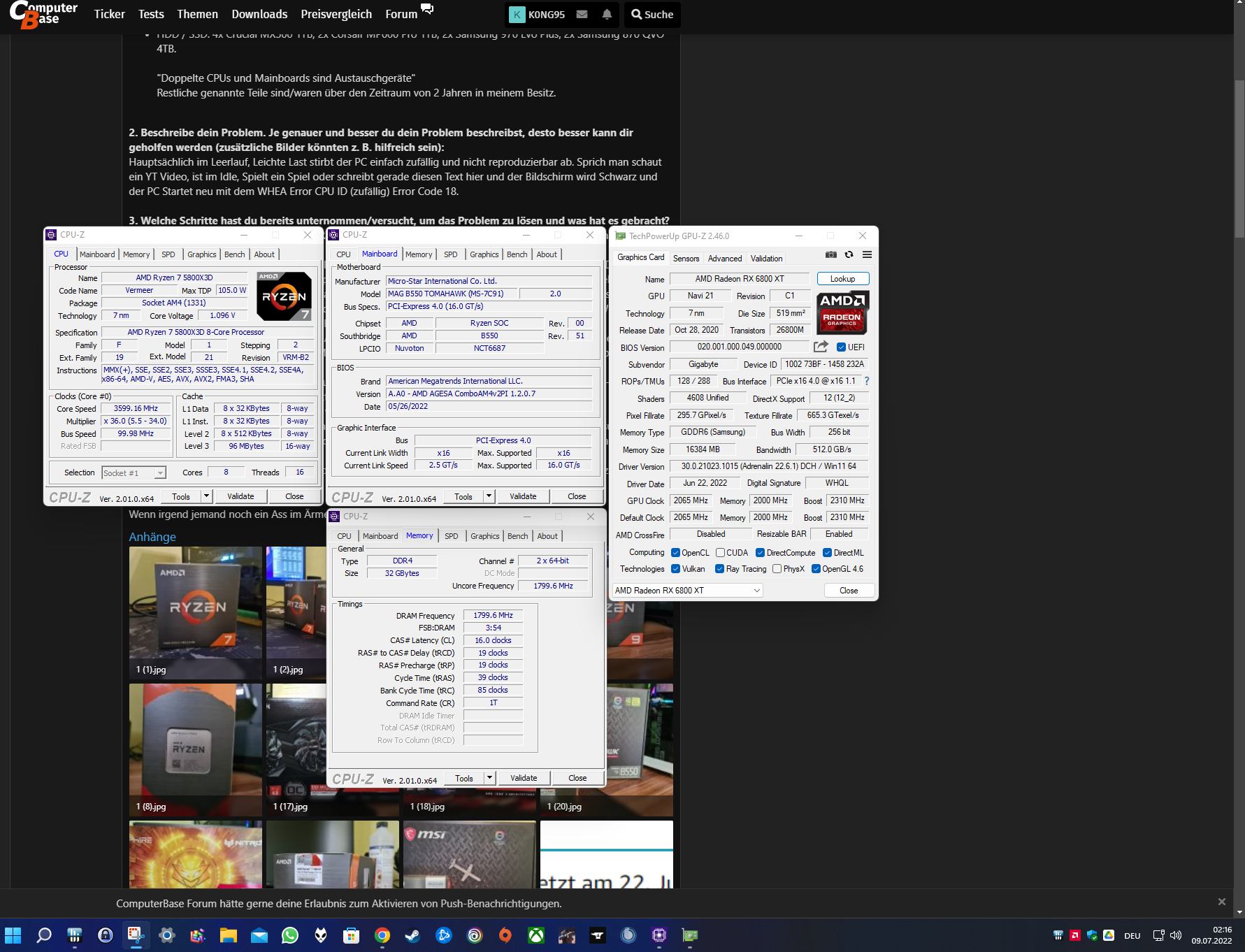1245x952 pixels.
Task: Click the volume speaker tray icon
Action: click(x=1176, y=935)
